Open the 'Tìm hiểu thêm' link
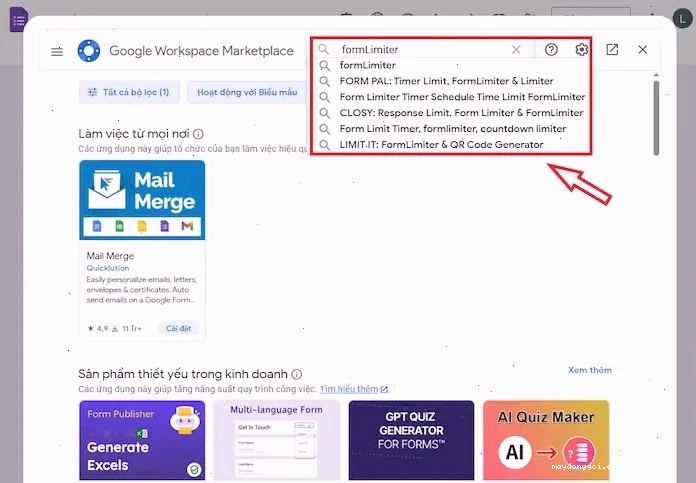Image resolution: width=696 pixels, height=483 pixels. (354, 389)
